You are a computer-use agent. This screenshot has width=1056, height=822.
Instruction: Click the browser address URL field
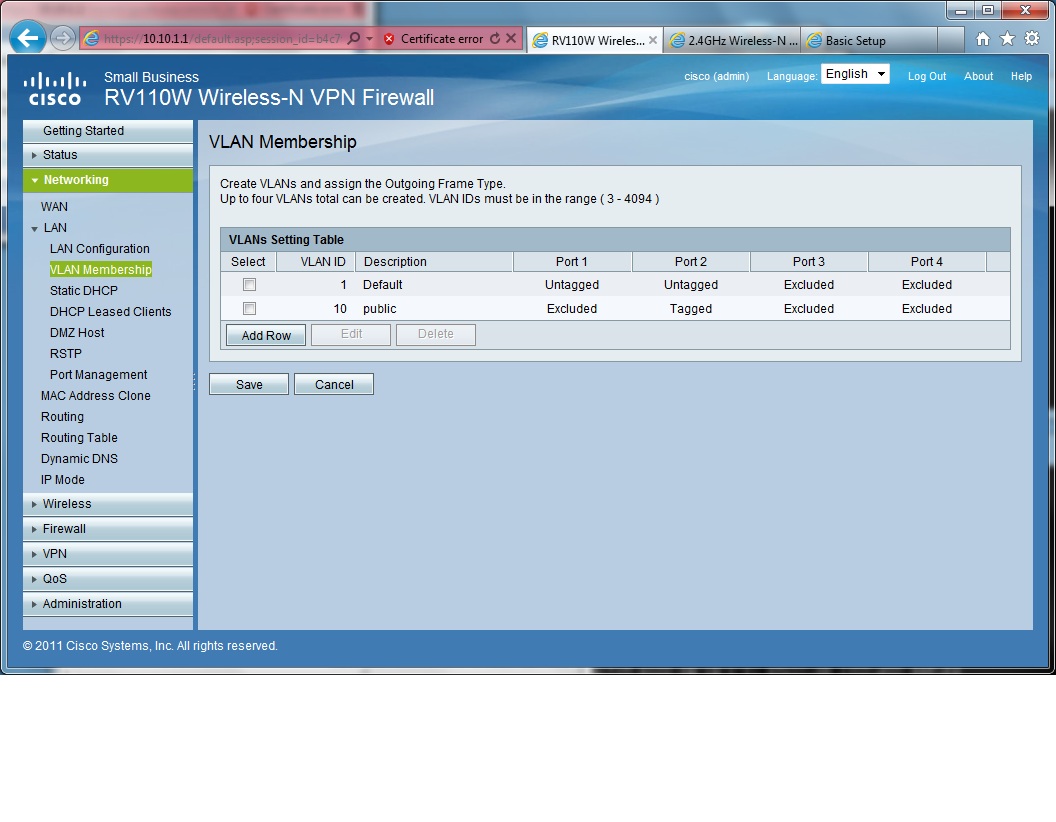[x=222, y=39]
